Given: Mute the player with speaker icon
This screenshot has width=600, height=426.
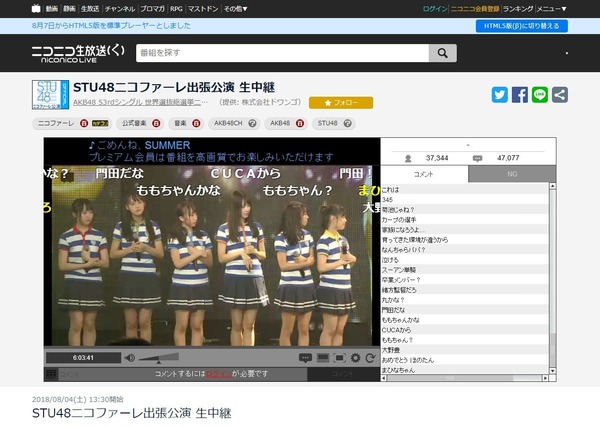Looking at the screenshot, I should [x=130, y=357].
